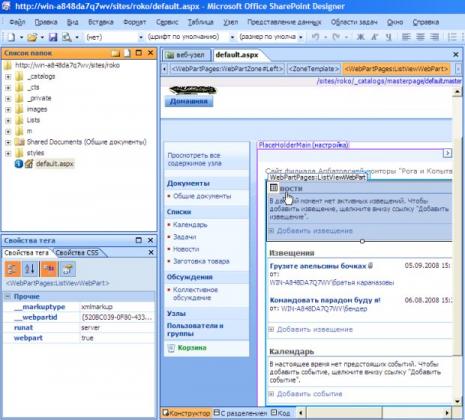Click the list formatting icon in toolbar
The height and width of the screenshot is (420, 465).
(x=452, y=37)
